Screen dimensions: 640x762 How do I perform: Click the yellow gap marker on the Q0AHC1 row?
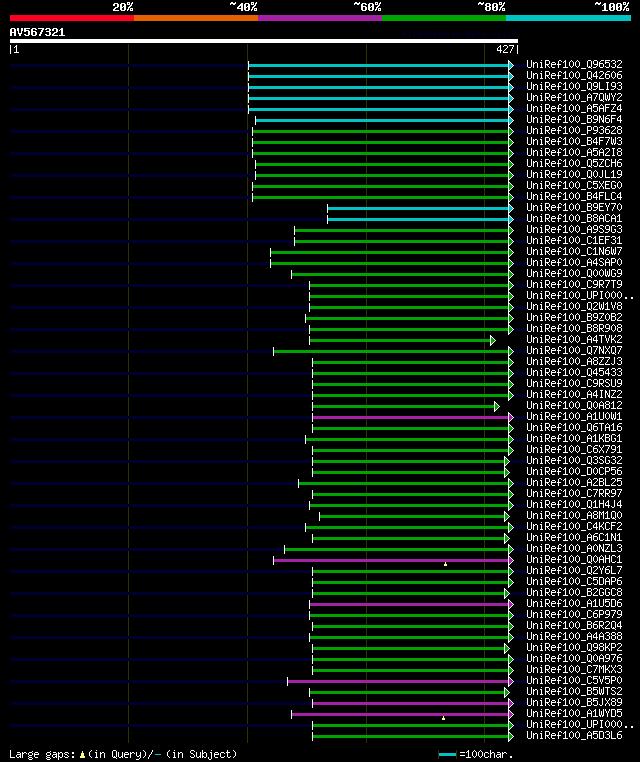click(x=445, y=564)
